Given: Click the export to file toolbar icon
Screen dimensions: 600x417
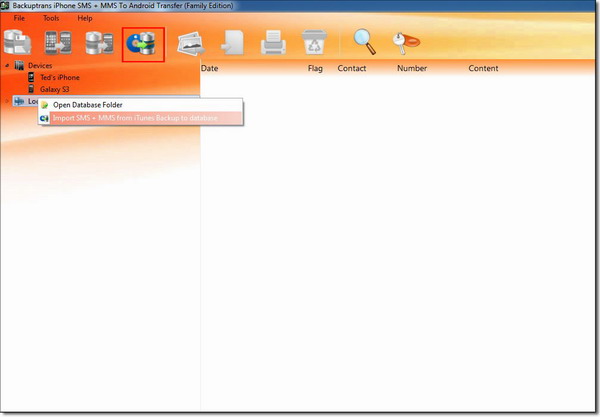Looking at the screenshot, I should (232, 42).
